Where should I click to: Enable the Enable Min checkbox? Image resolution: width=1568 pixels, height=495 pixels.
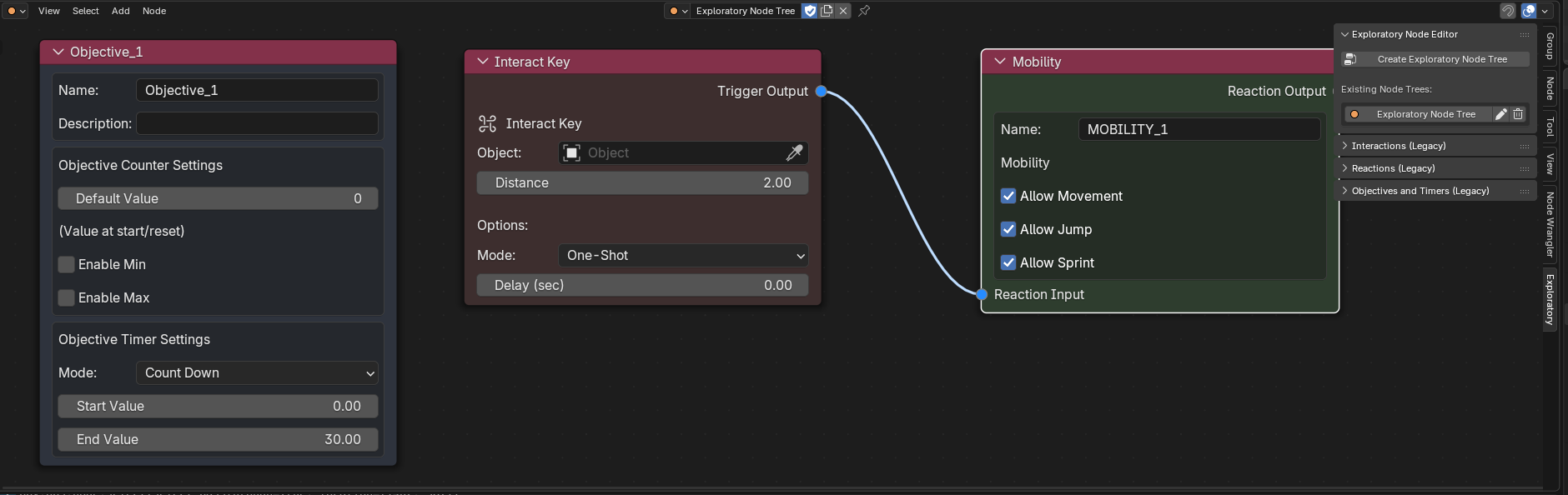(x=67, y=264)
